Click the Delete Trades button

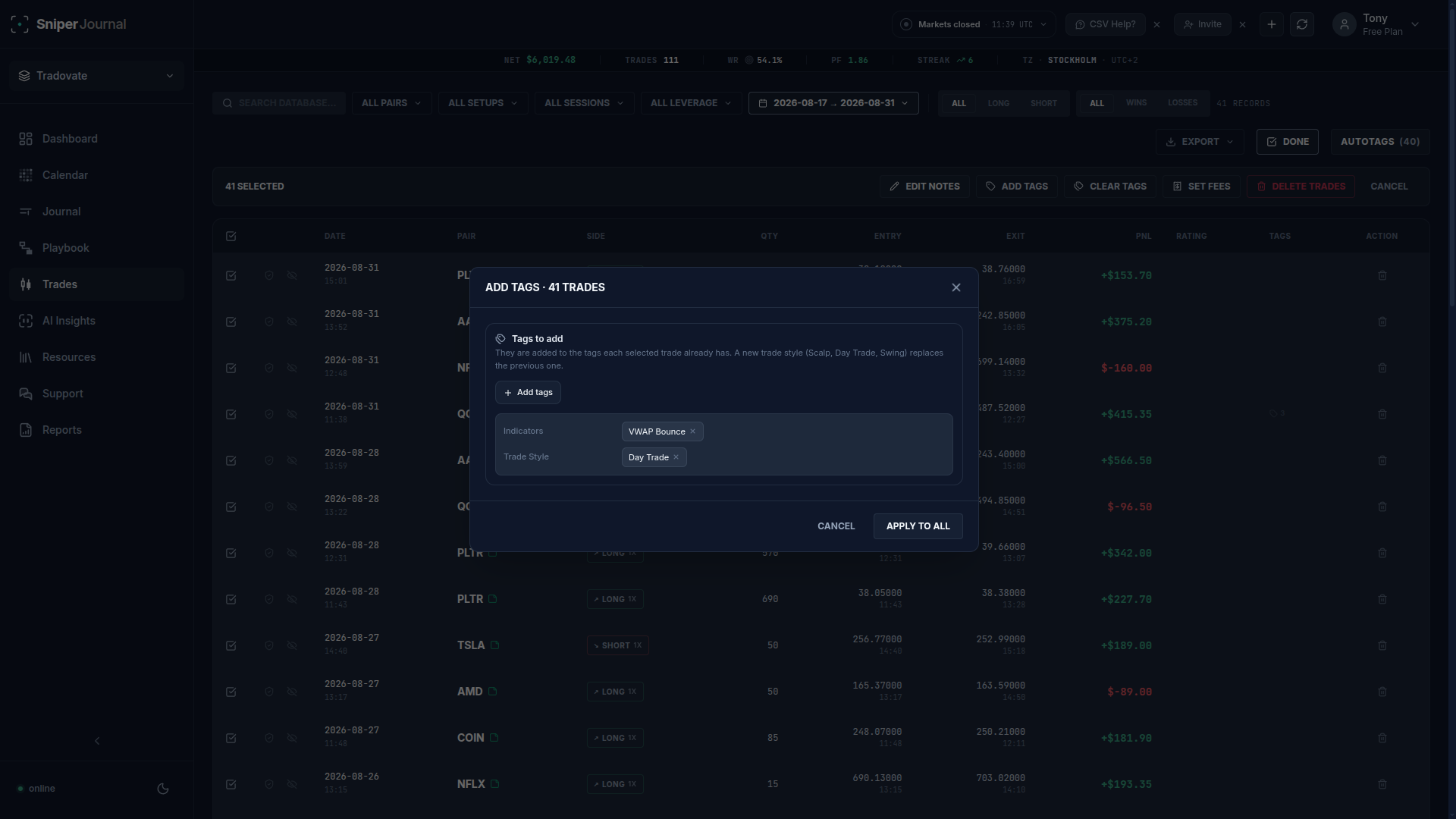(x=1301, y=187)
